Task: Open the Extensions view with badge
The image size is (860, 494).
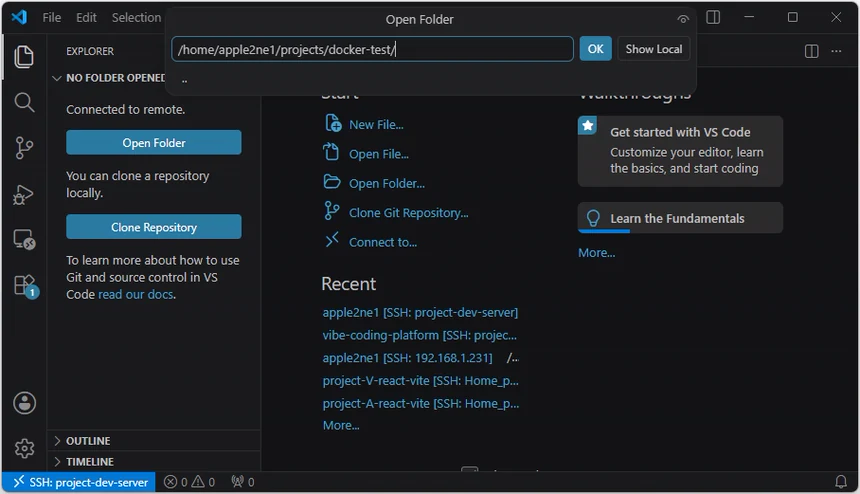Action: [x=25, y=286]
